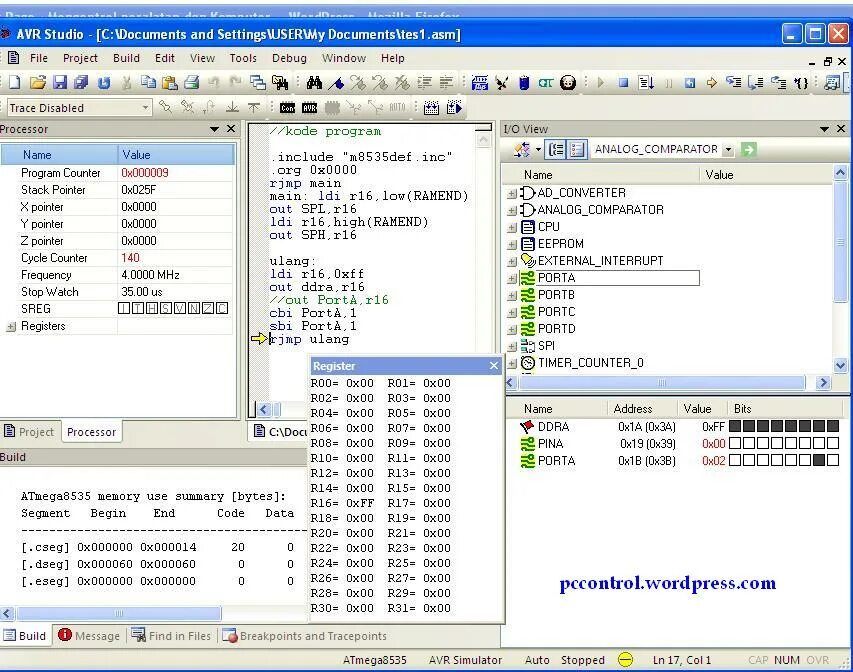Click the braces auto-step icon

coord(801,83)
